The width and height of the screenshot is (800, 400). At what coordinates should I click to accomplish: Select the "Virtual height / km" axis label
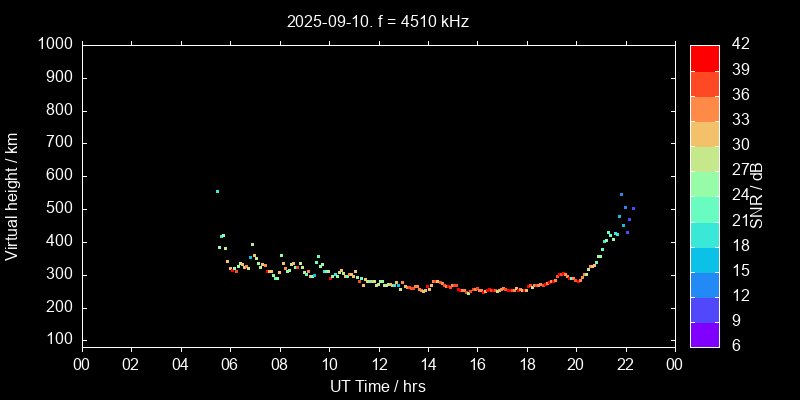click(x=12, y=195)
